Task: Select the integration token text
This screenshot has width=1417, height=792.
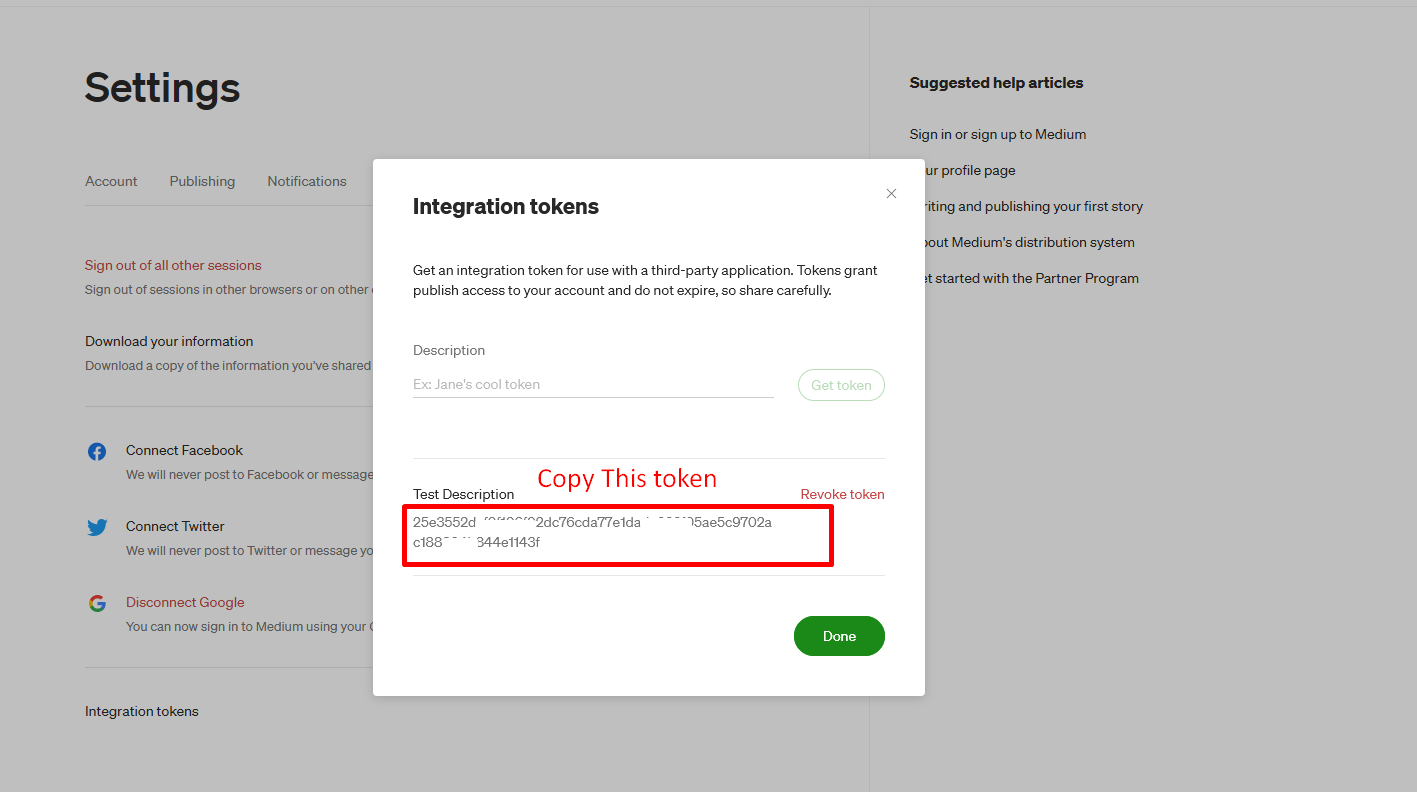Action: click(592, 532)
